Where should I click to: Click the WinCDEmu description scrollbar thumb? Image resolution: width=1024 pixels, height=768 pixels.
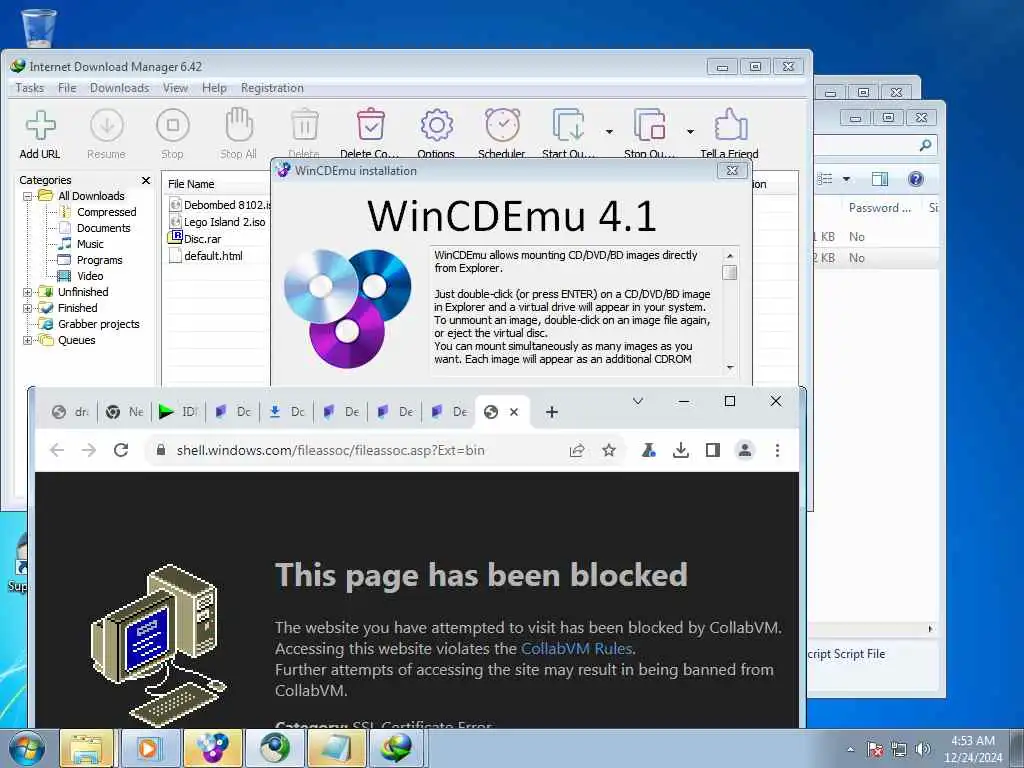click(x=730, y=272)
